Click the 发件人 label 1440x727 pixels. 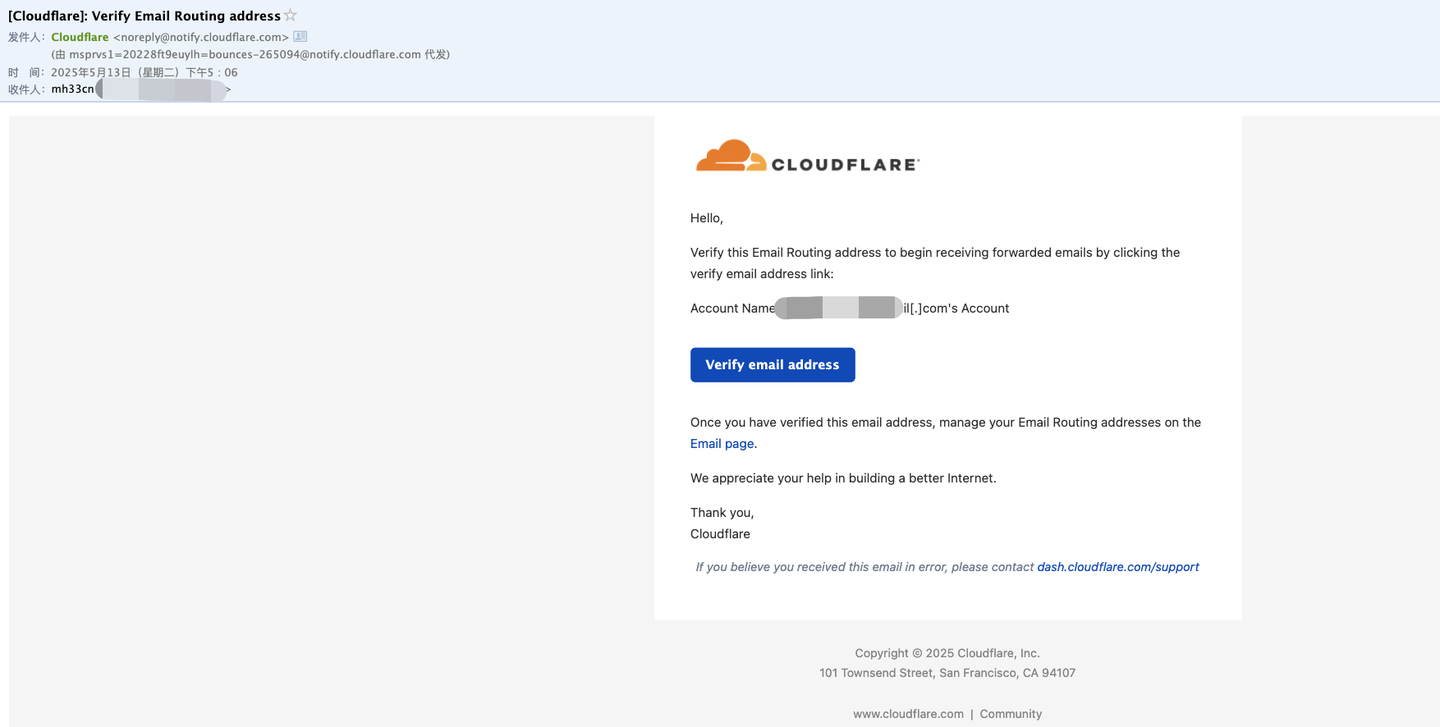click(x=26, y=37)
